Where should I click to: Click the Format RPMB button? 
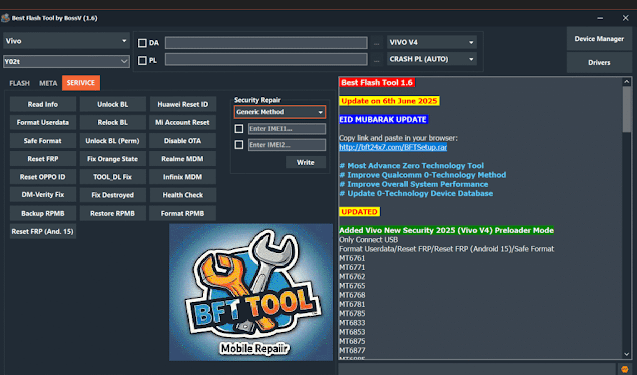click(182, 213)
